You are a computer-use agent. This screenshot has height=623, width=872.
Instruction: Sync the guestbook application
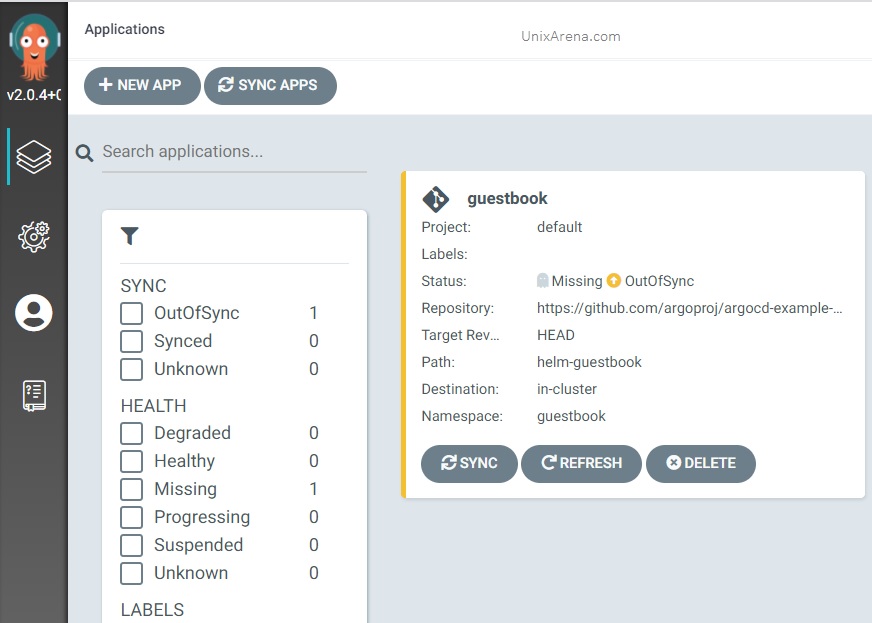(469, 463)
